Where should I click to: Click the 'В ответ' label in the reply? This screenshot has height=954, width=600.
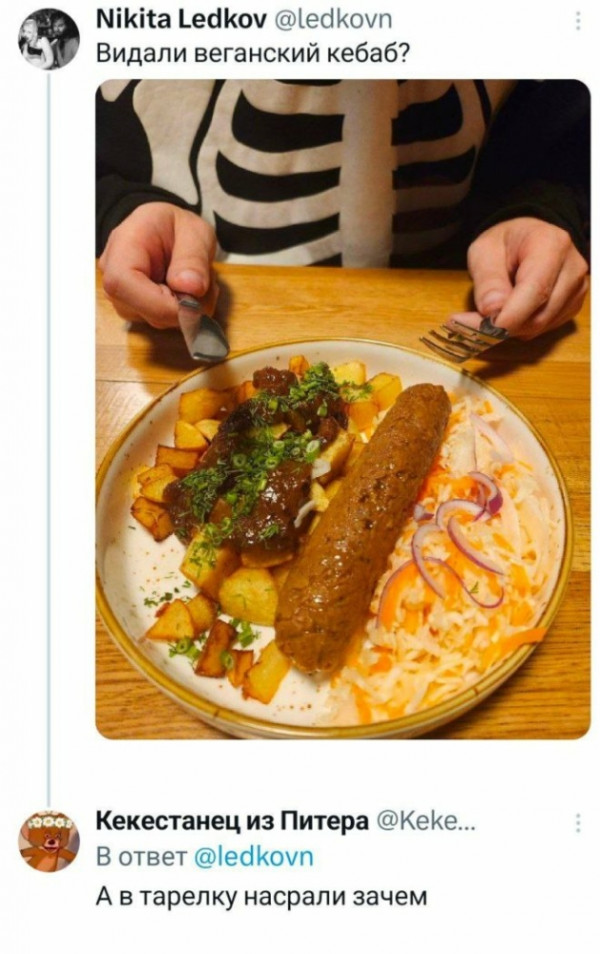(142, 856)
